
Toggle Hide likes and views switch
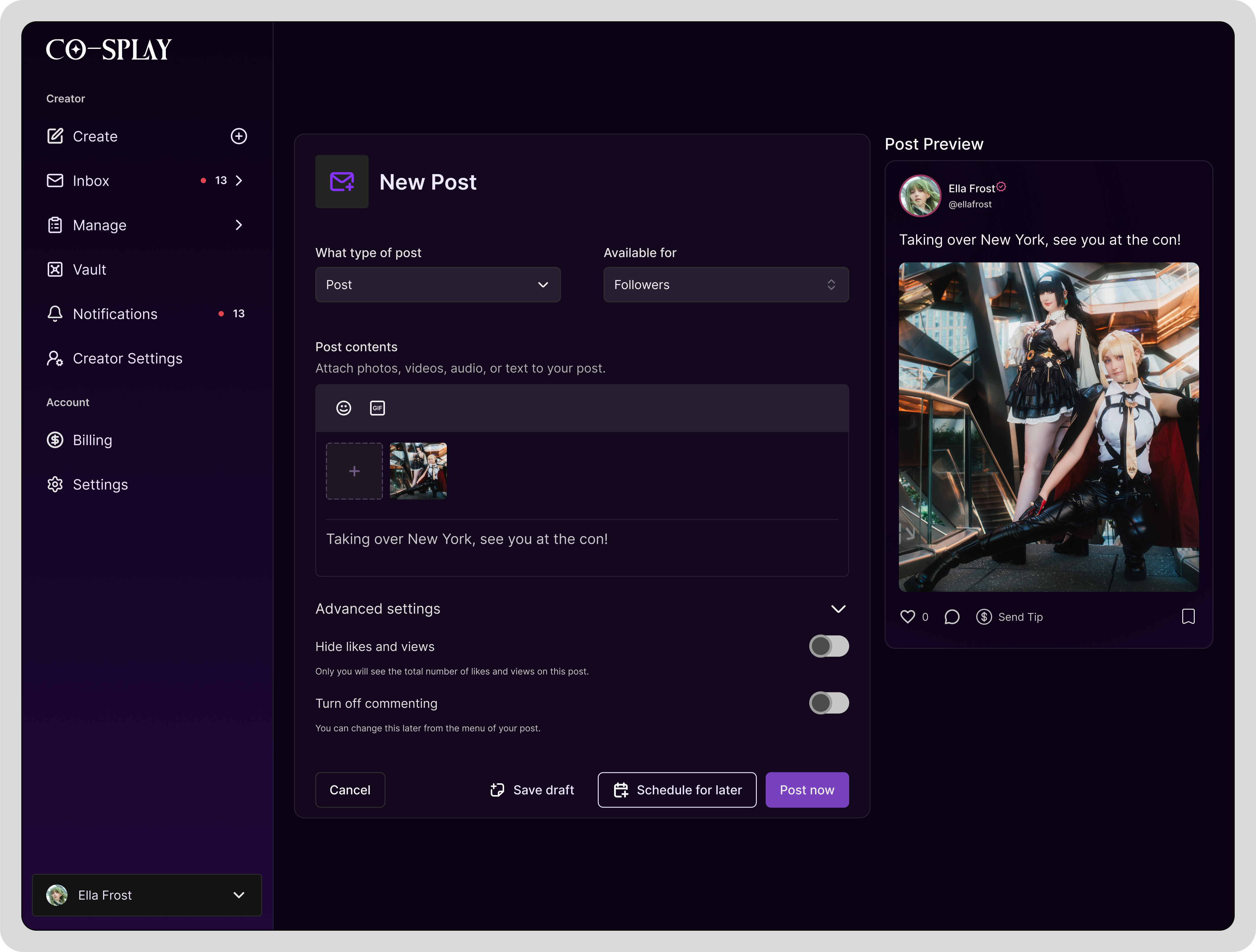click(828, 646)
